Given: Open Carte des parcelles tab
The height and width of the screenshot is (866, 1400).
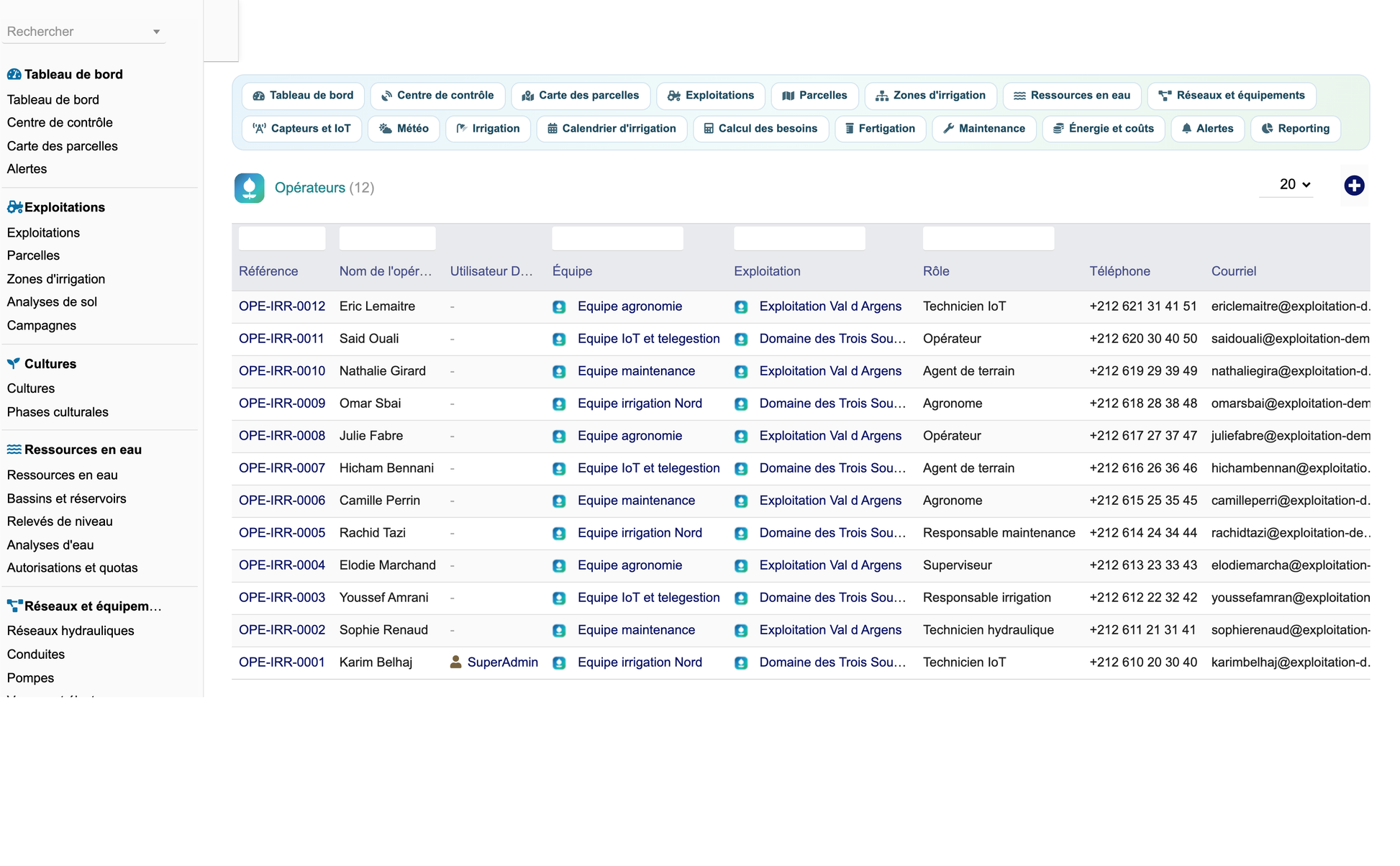Looking at the screenshot, I should 581,96.
